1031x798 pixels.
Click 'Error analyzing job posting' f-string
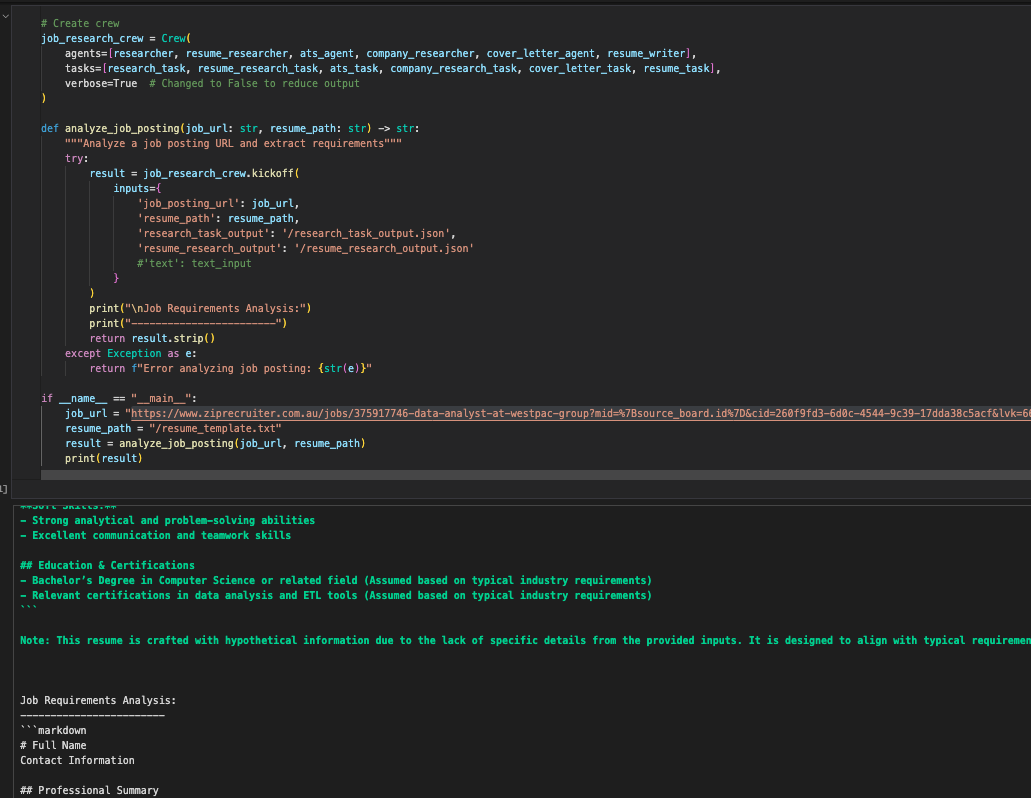[252, 369]
